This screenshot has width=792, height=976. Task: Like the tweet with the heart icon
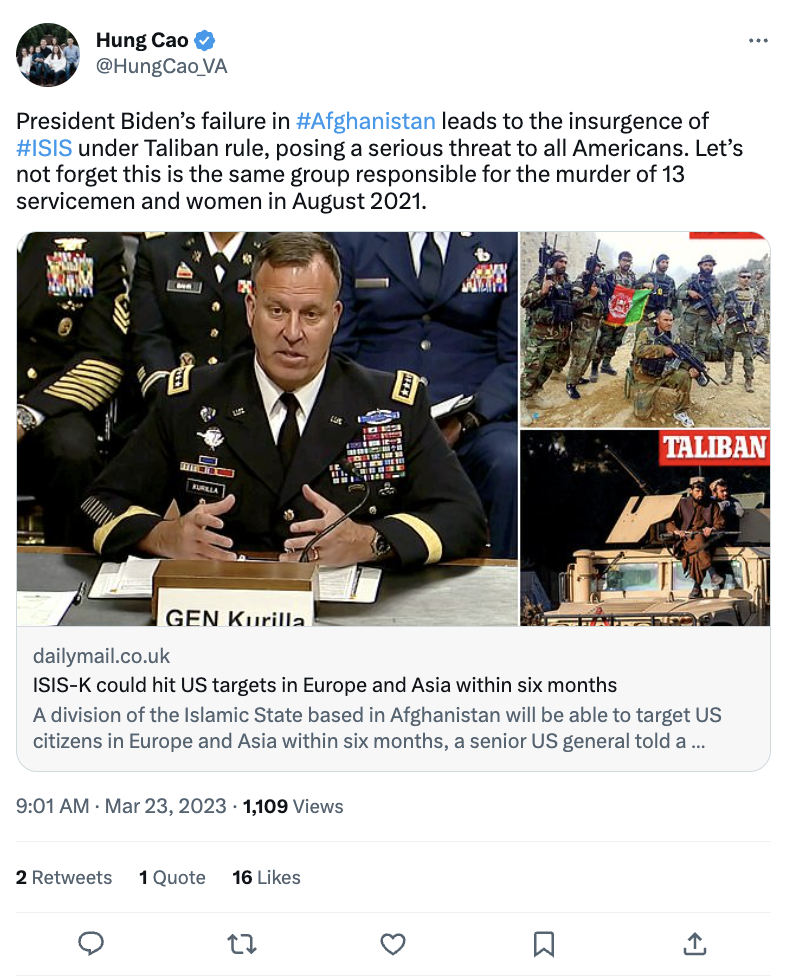pos(394,943)
